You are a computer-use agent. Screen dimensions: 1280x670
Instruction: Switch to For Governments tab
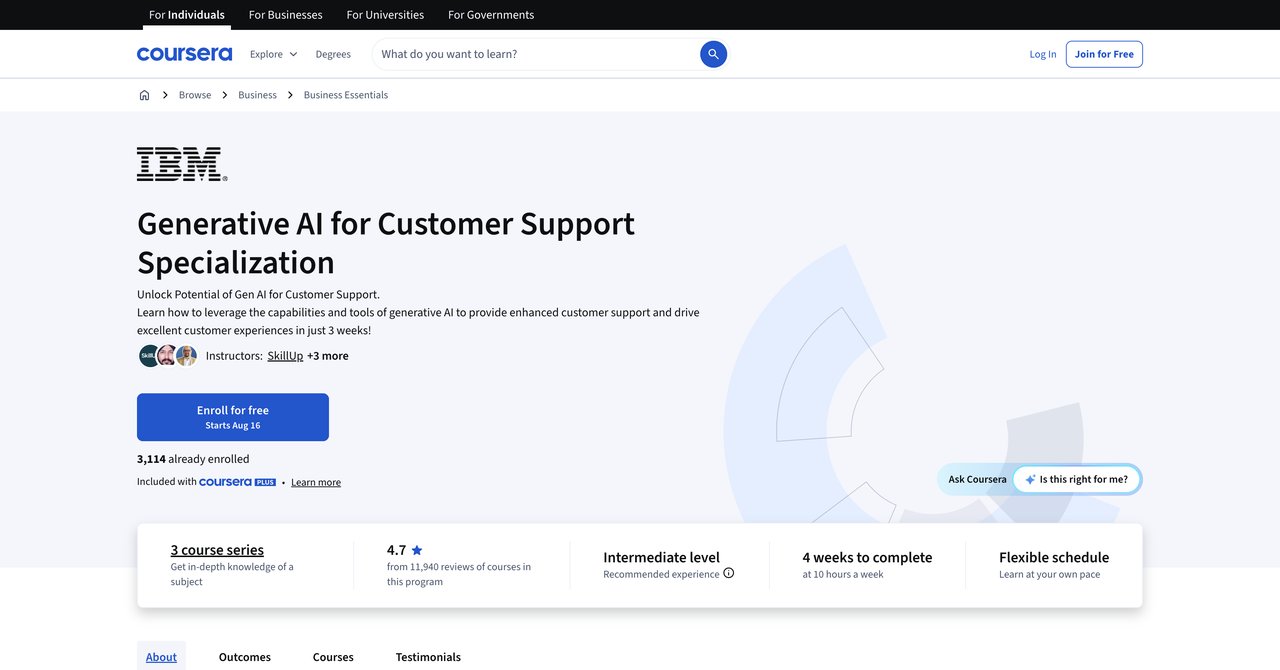pos(491,15)
